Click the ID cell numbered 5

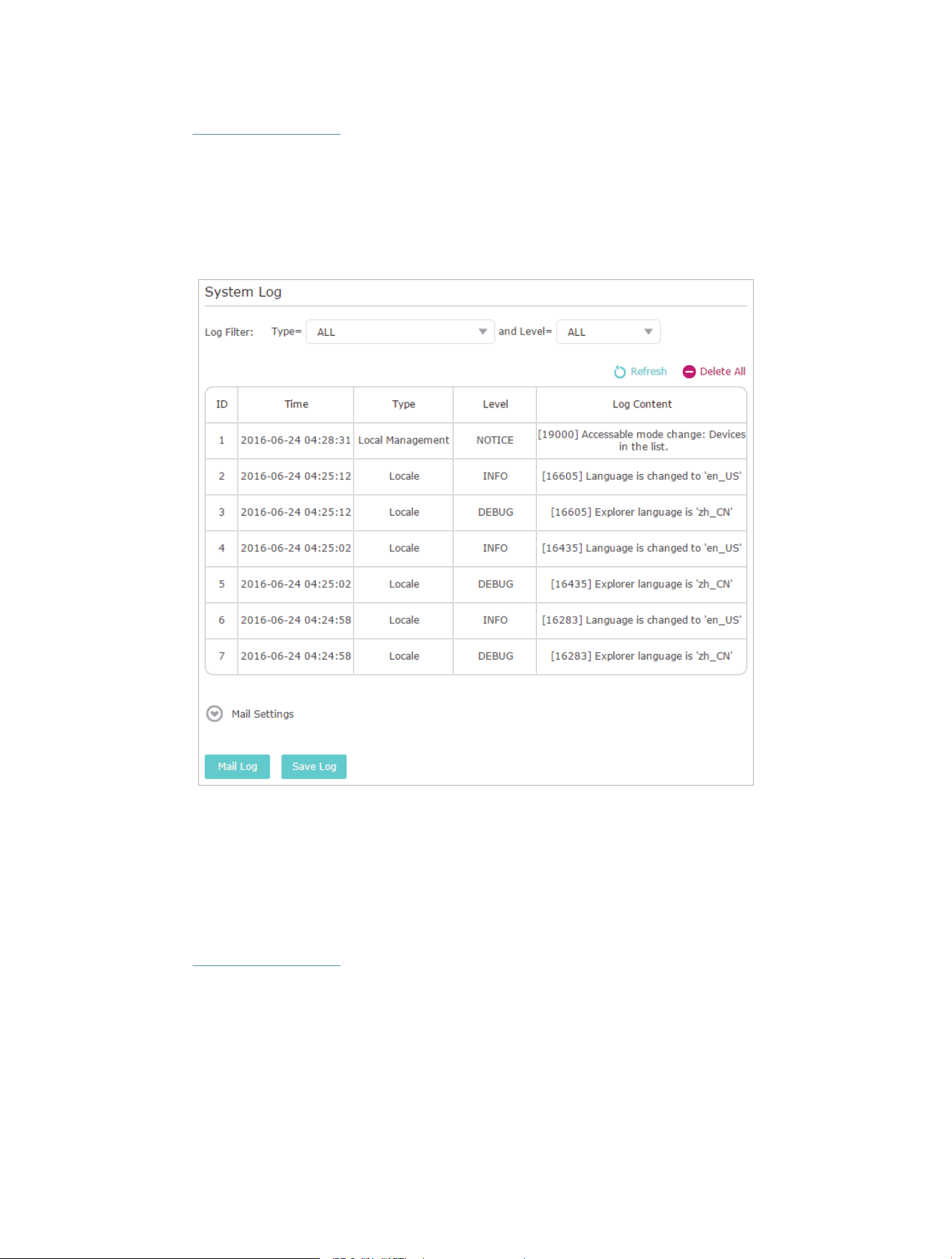click(x=222, y=584)
